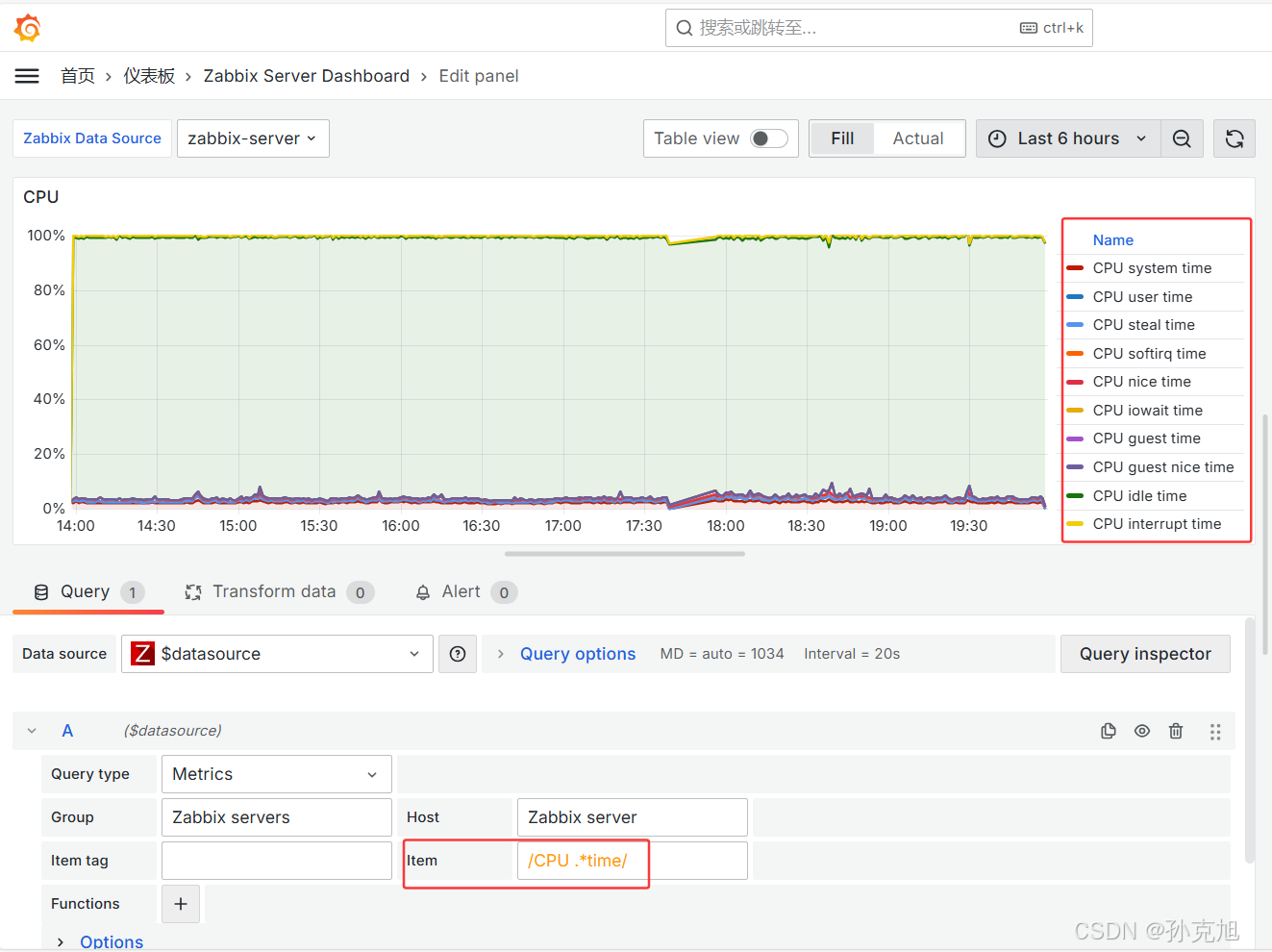The width and height of the screenshot is (1272, 952).
Task: Go to 首页 in the breadcrumb
Action: [78, 76]
